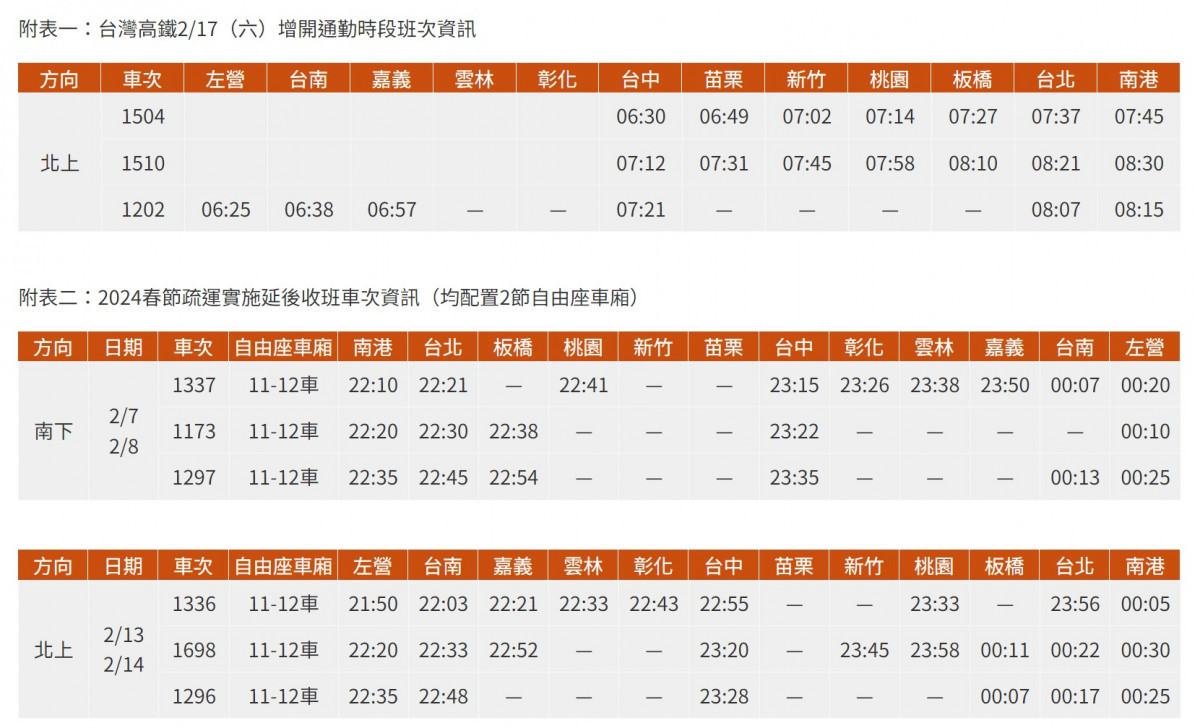
Task: Click the 2/14 date cell
Action: coord(123,666)
